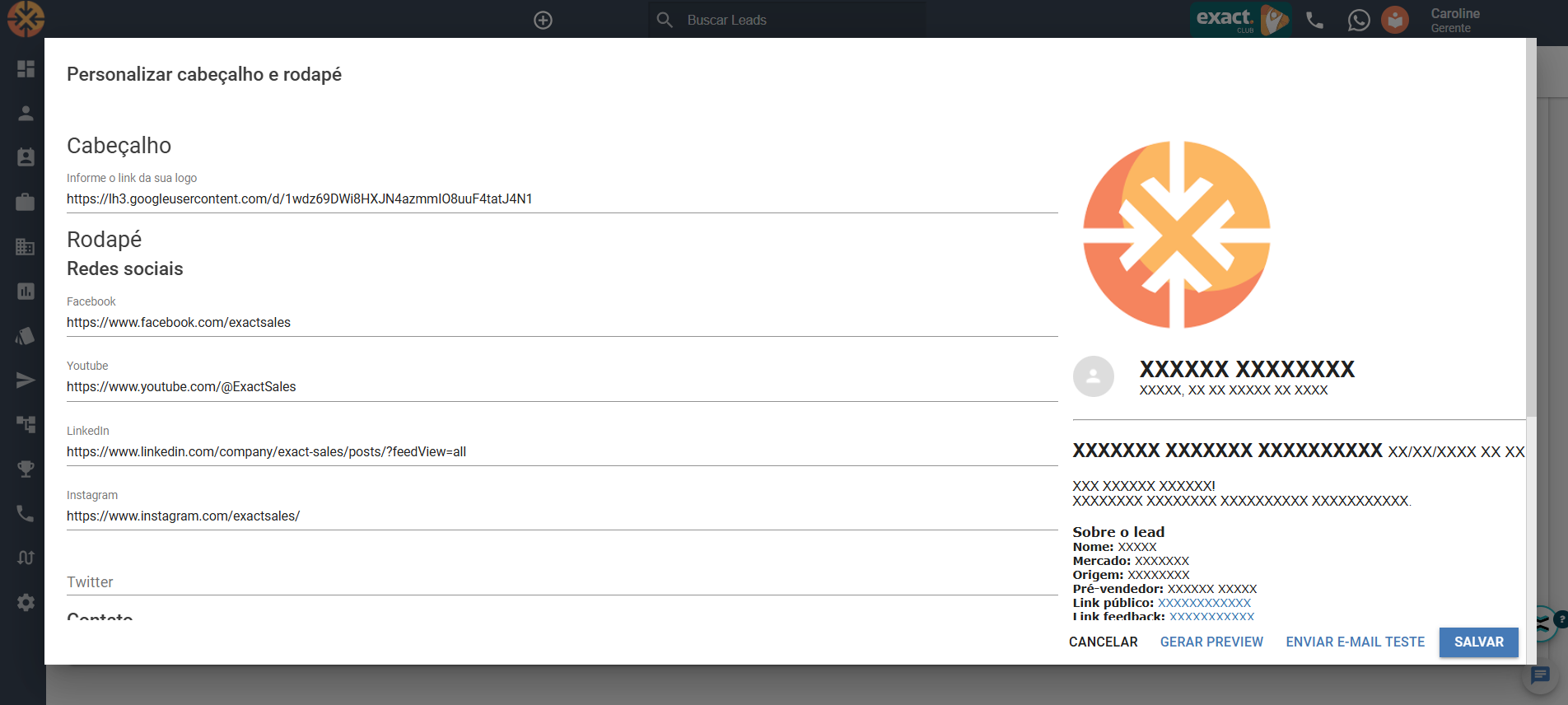Open the swap arrows sidebar icon
1568x705 pixels.
(26, 558)
